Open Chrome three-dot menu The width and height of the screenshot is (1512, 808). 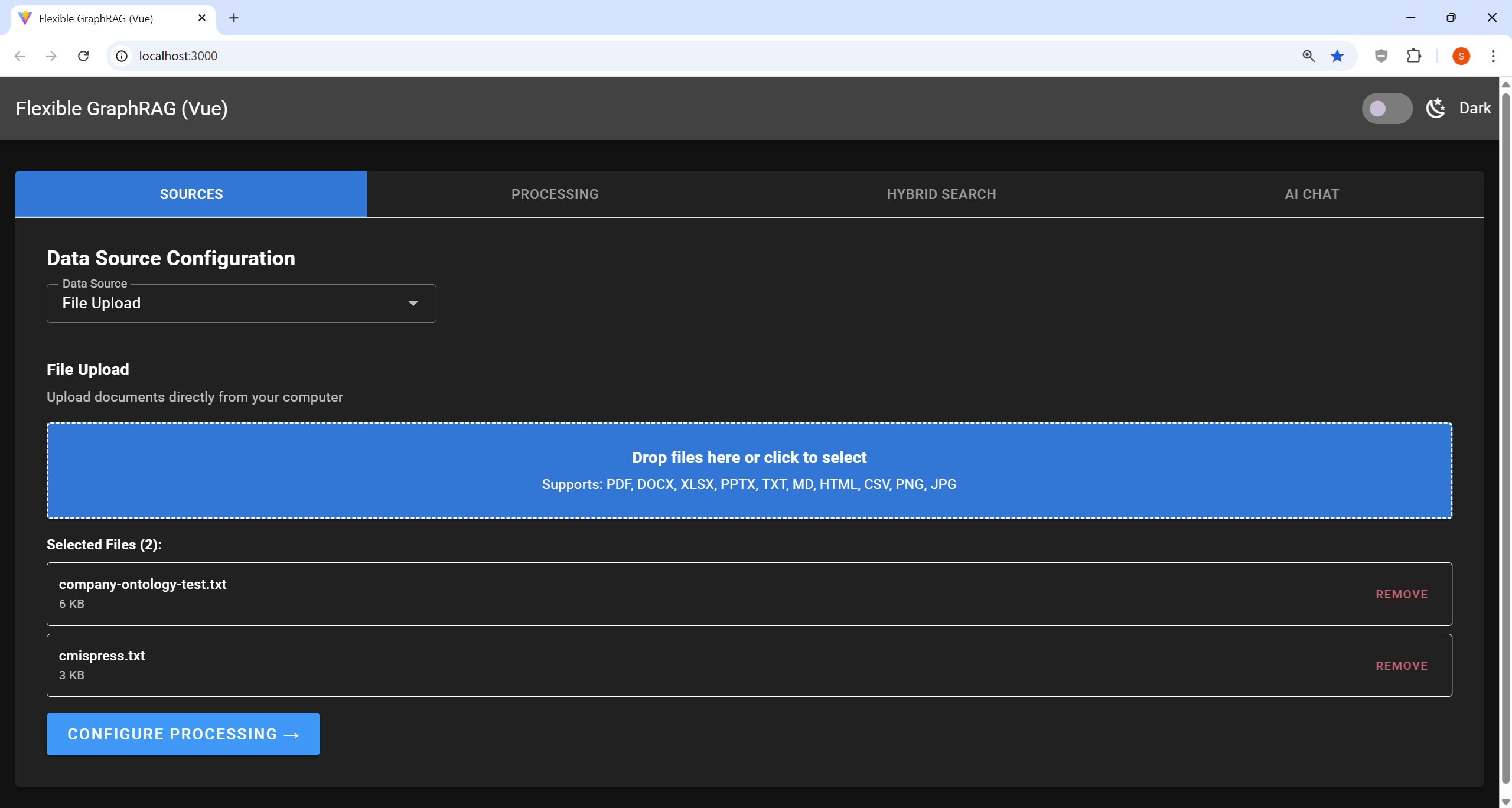point(1493,56)
